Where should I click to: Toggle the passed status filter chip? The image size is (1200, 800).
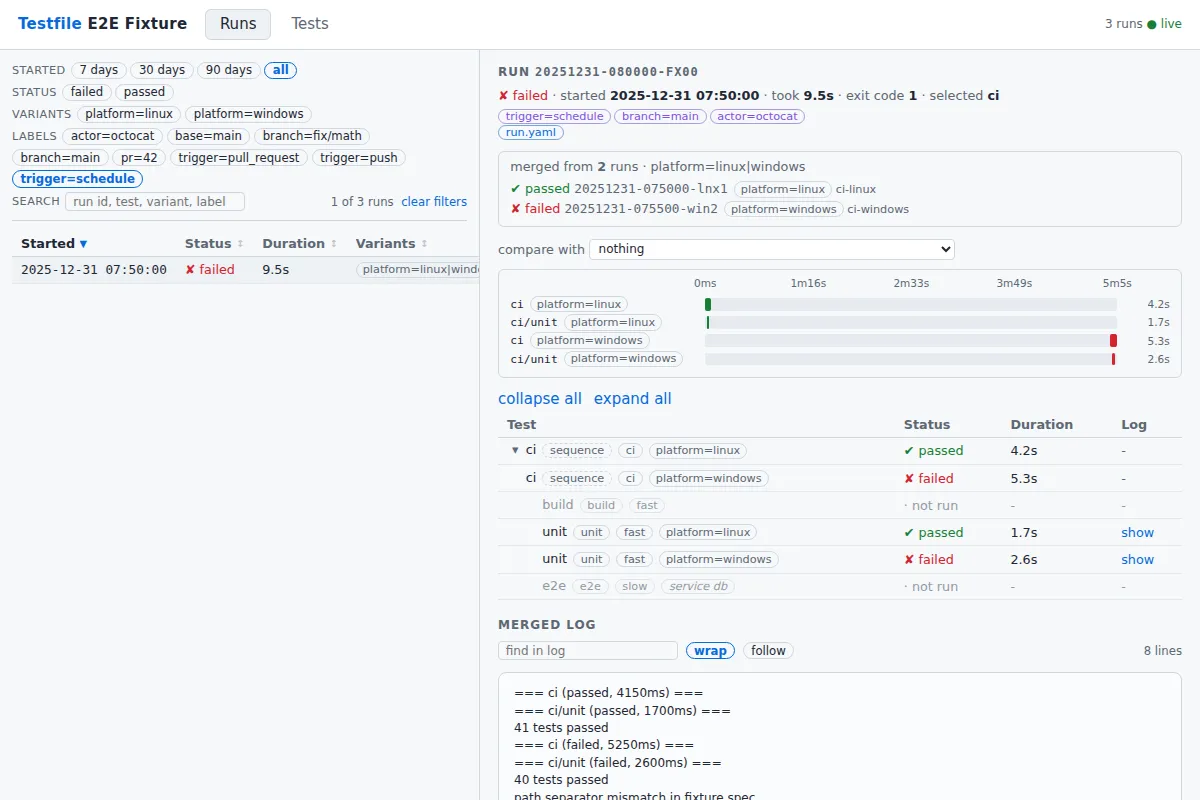pyautogui.click(x=144, y=92)
